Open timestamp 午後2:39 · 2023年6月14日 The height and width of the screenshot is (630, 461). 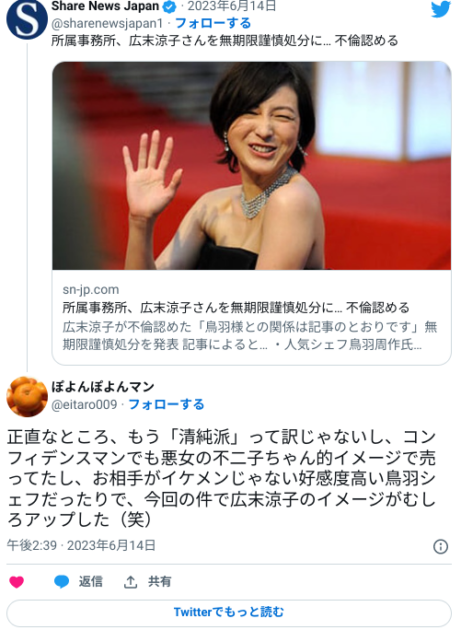click(x=81, y=546)
